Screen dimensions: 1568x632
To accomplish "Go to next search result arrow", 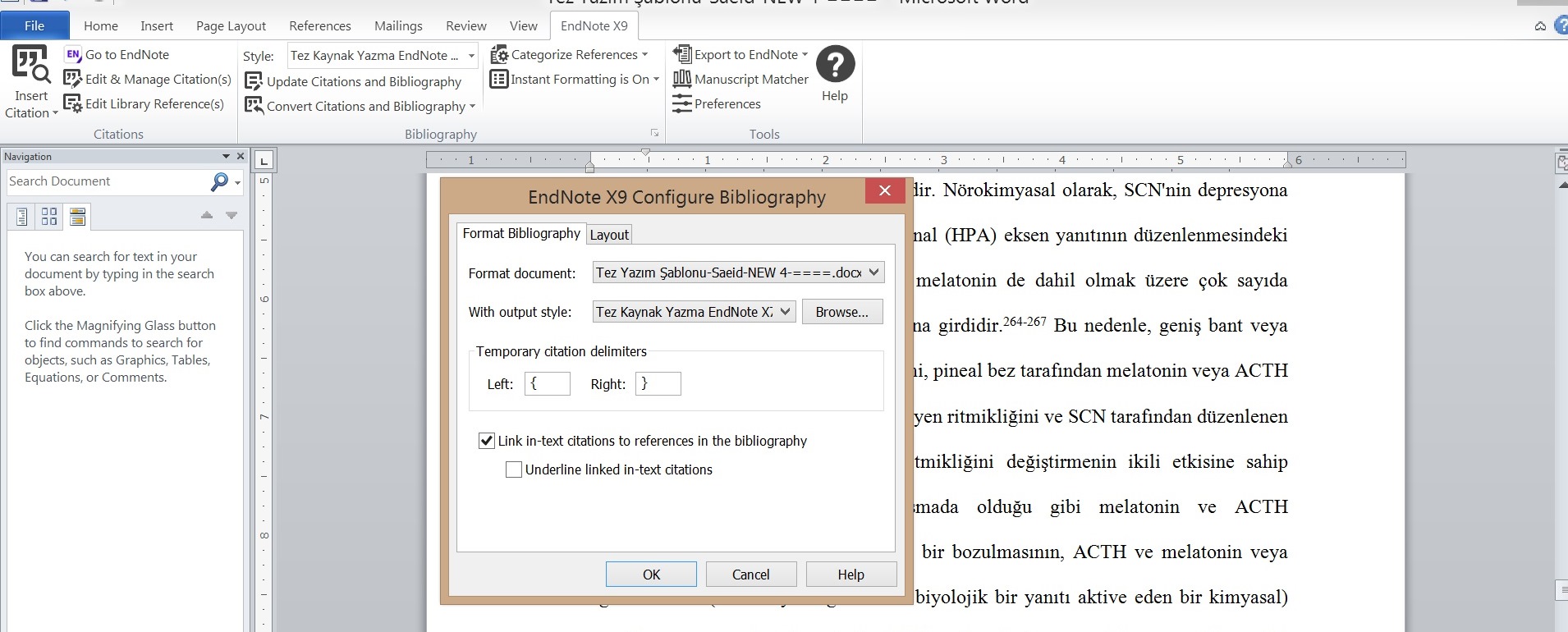I will [x=232, y=216].
